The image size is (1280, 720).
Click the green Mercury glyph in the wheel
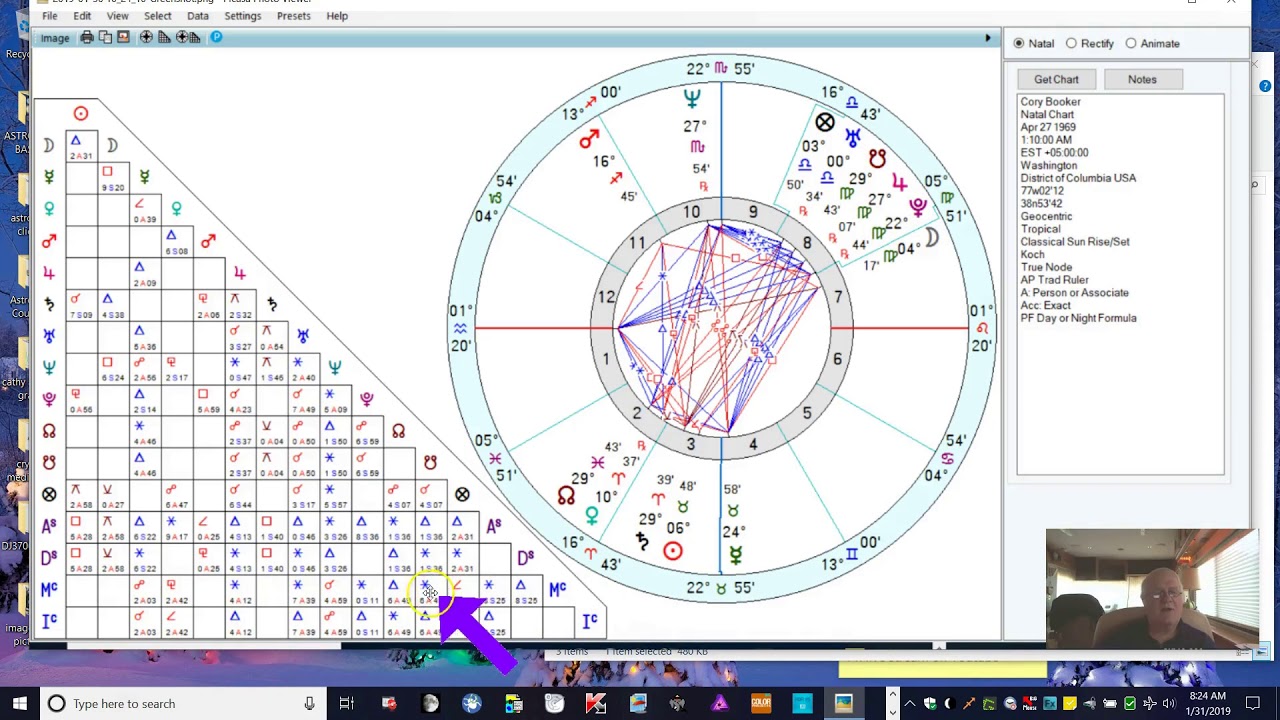pos(735,555)
